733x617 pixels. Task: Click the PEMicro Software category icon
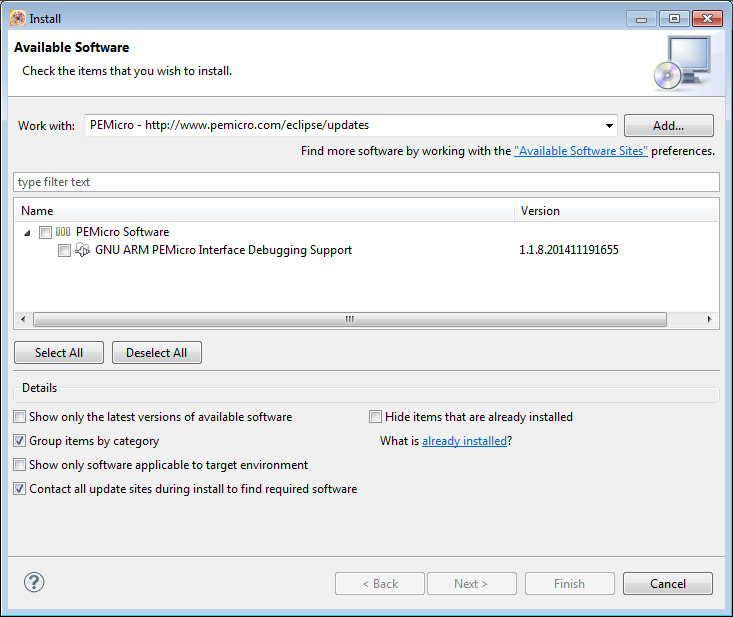(x=63, y=232)
